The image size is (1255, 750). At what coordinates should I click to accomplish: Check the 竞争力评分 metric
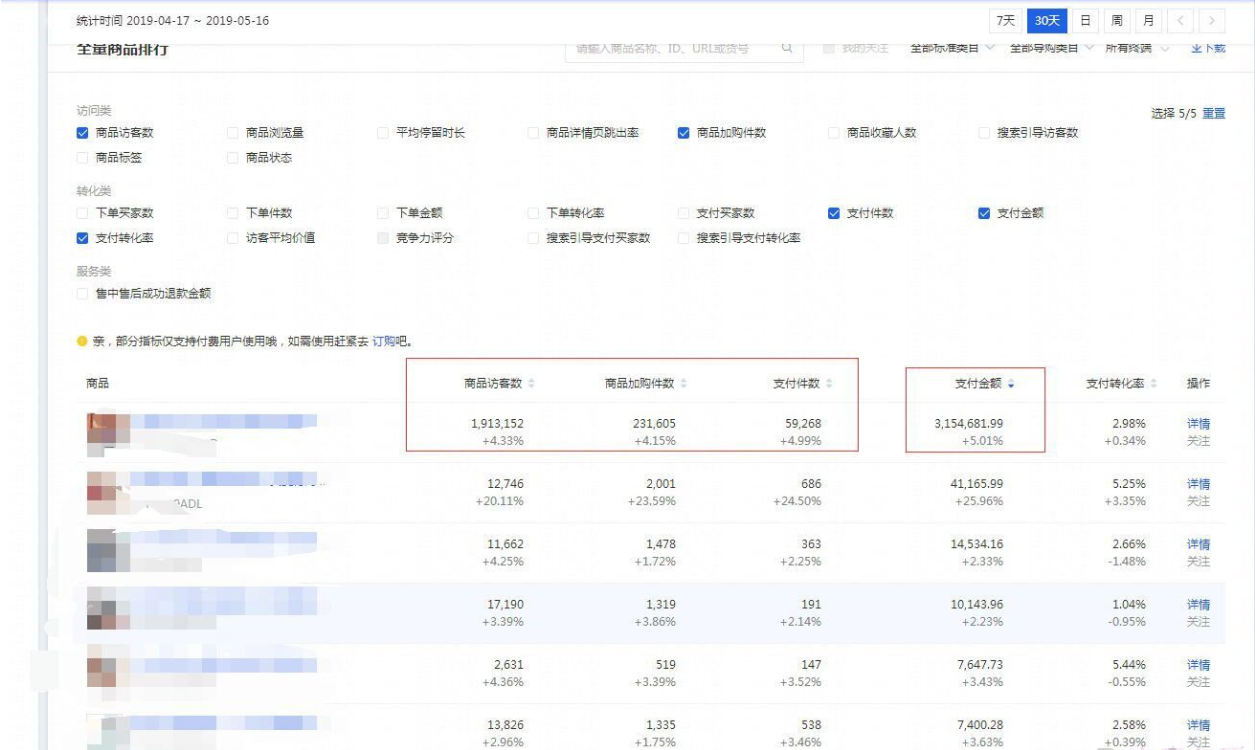[x=383, y=238]
